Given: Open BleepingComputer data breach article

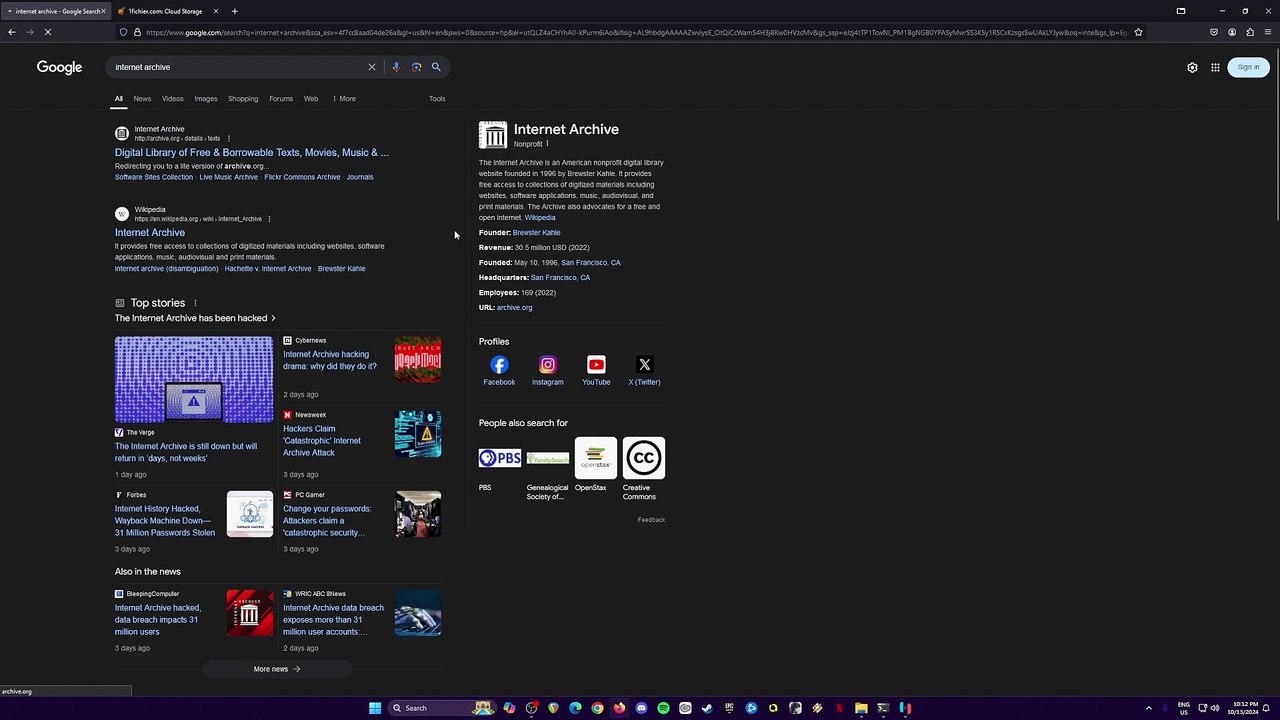Looking at the screenshot, I should [158, 619].
